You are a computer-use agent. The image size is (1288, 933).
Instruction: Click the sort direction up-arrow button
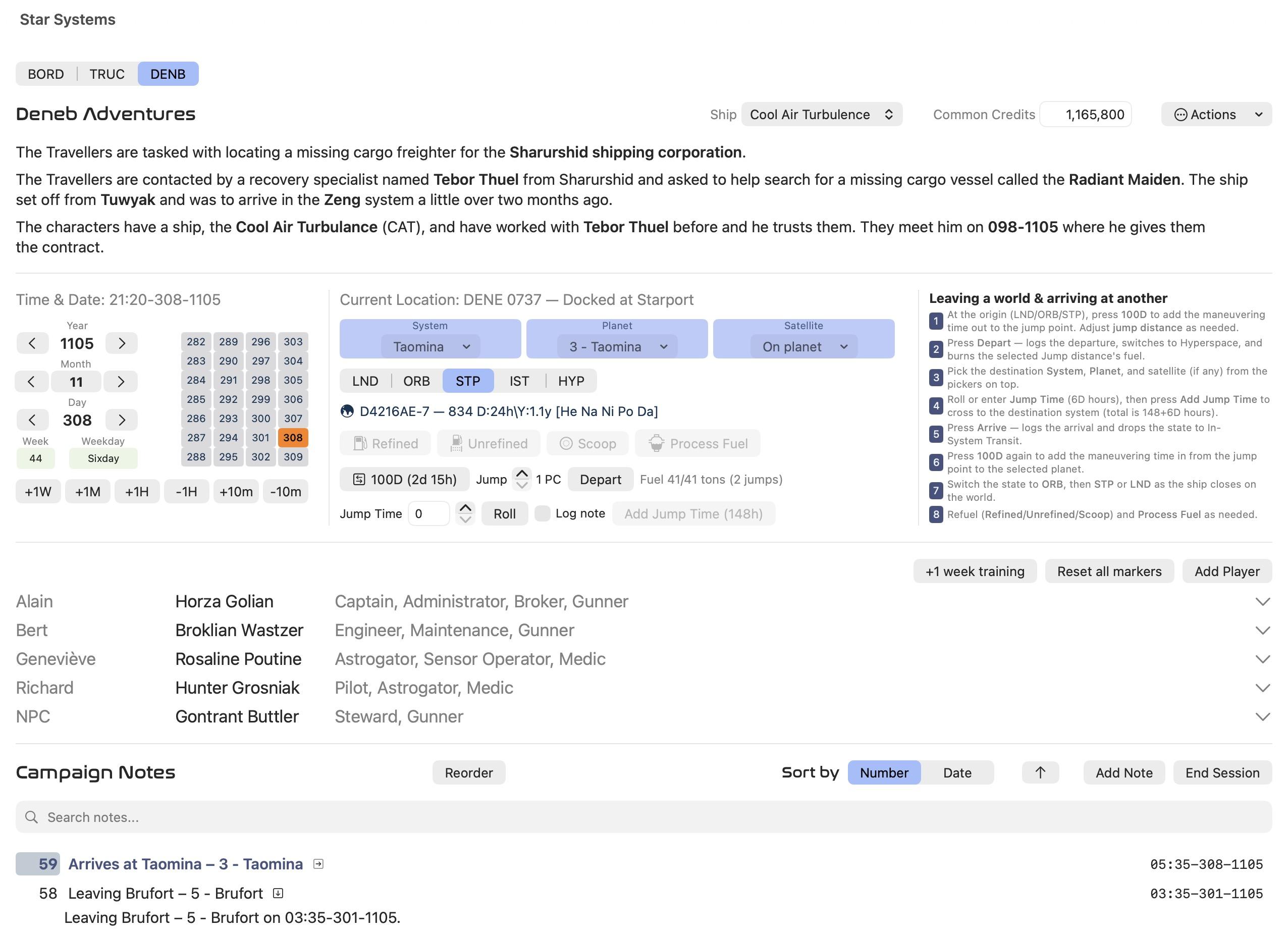point(1040,773)
